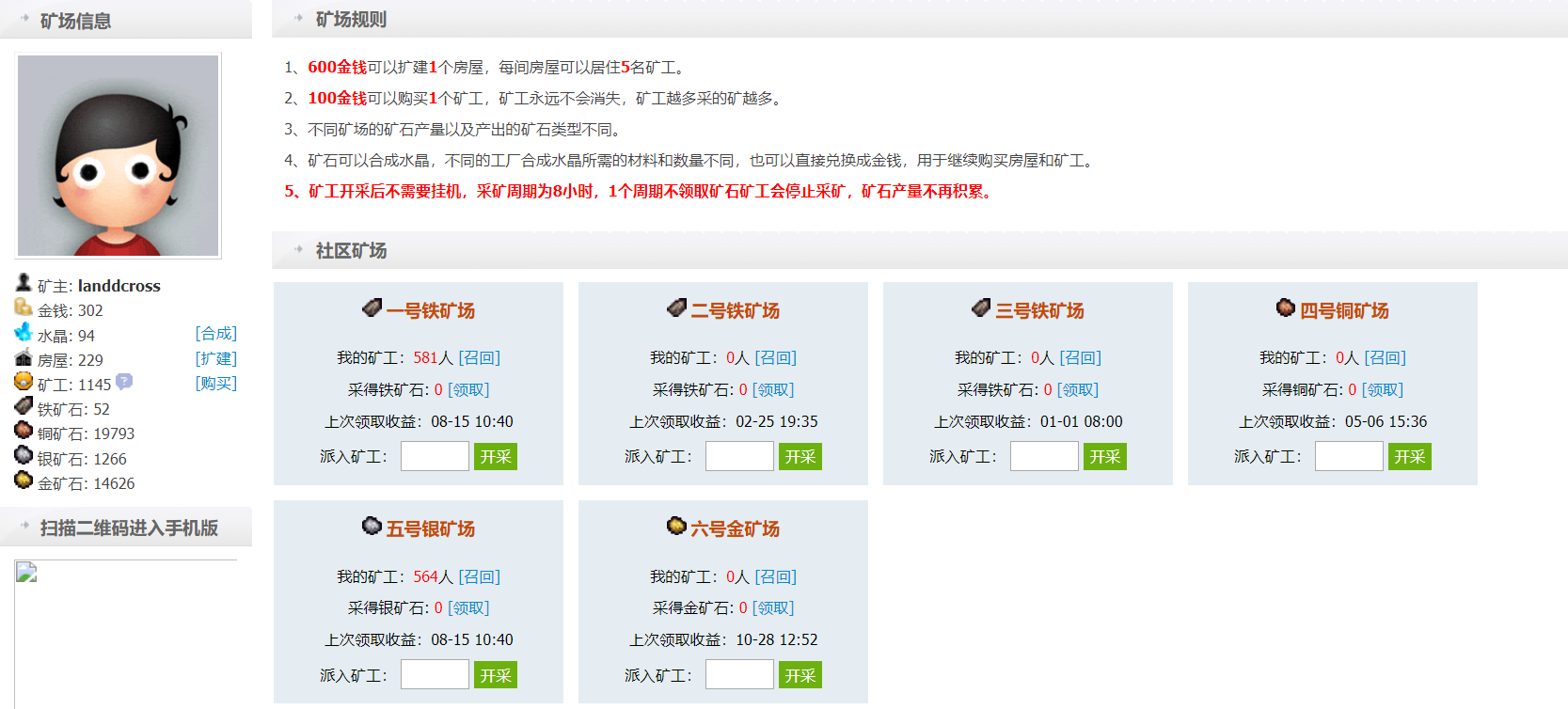Recall miners from 五号银矿场

click(x=480, y=577)
